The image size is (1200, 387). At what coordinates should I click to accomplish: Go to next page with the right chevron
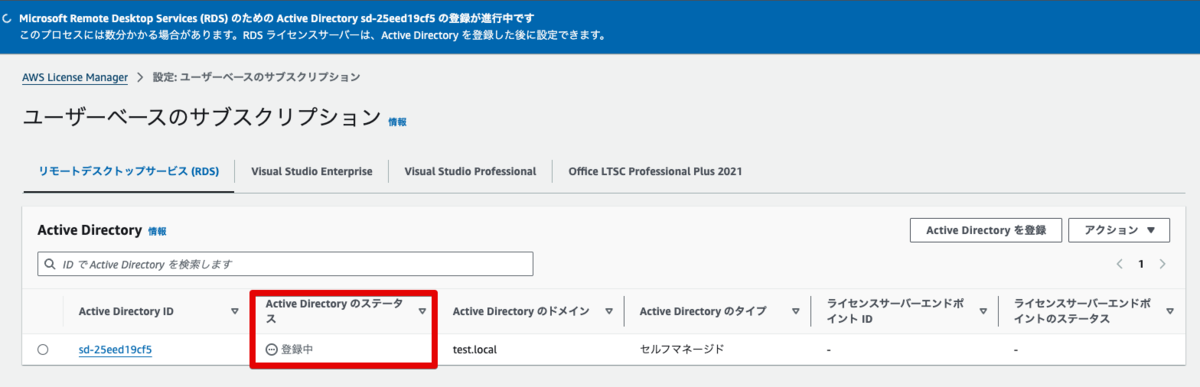click(x=1162, y=264)
